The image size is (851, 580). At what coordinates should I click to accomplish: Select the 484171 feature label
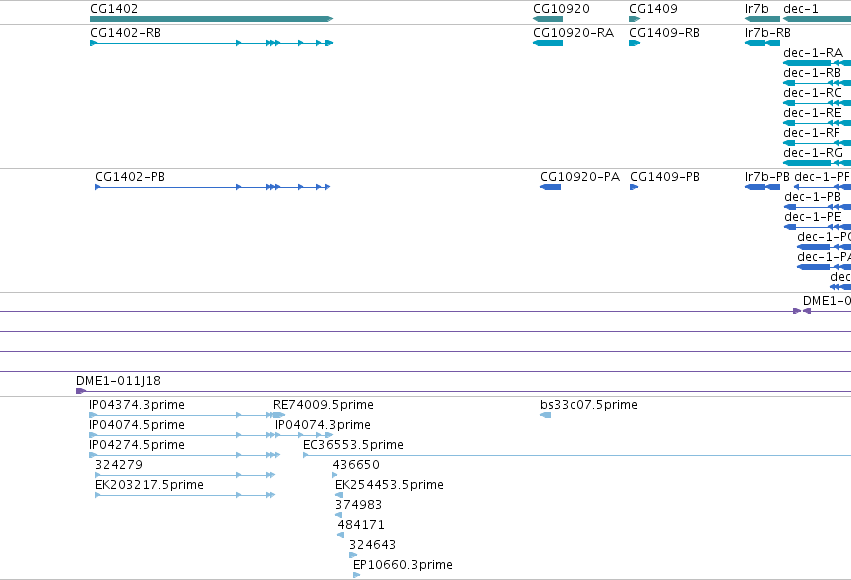pyautogui.click(x=361, y=525)
